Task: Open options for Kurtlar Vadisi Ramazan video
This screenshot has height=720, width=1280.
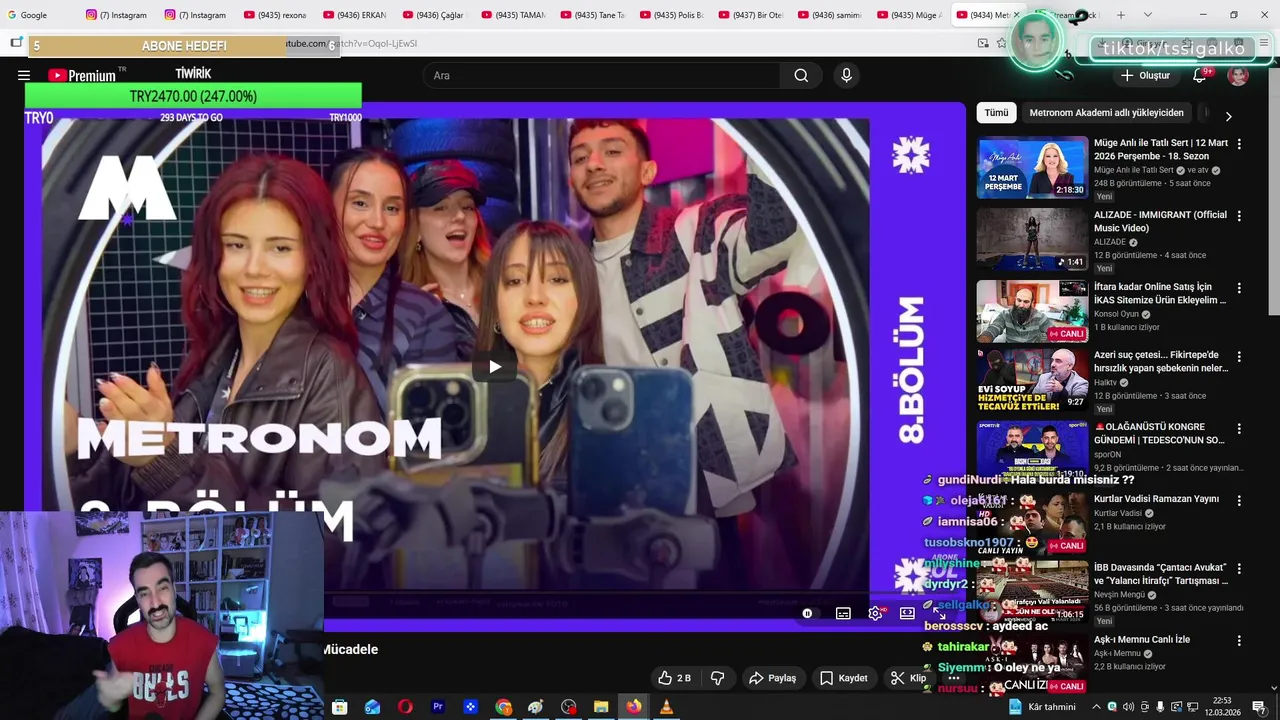Action: point(1239,500)
